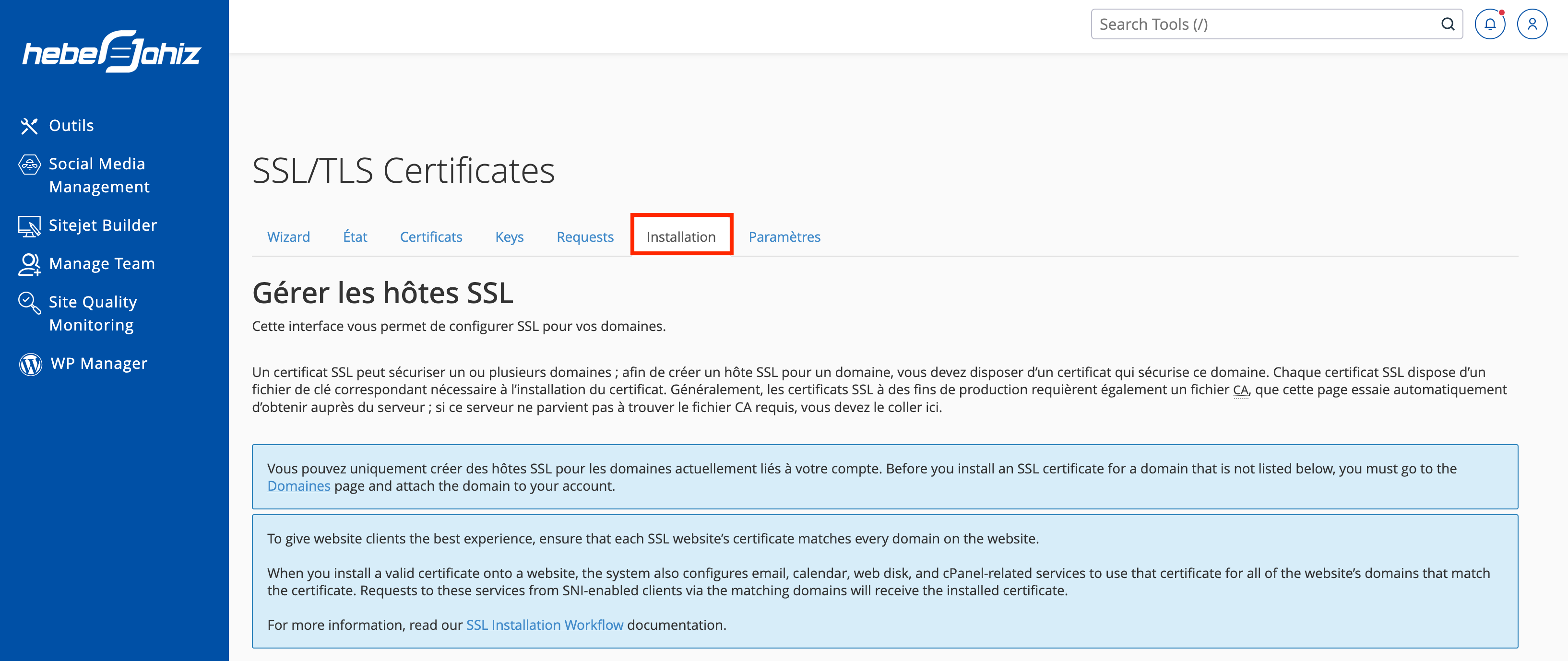Image resolution: width=1568 pixels, height=661 pixels.
Task: Click the hebeljahiz logo
Action: pos(112,52)
